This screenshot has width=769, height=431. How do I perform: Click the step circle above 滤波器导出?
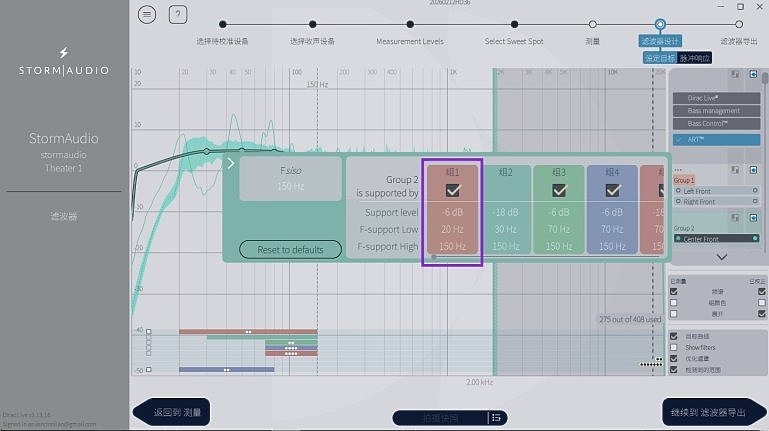[x=739, y=24]
